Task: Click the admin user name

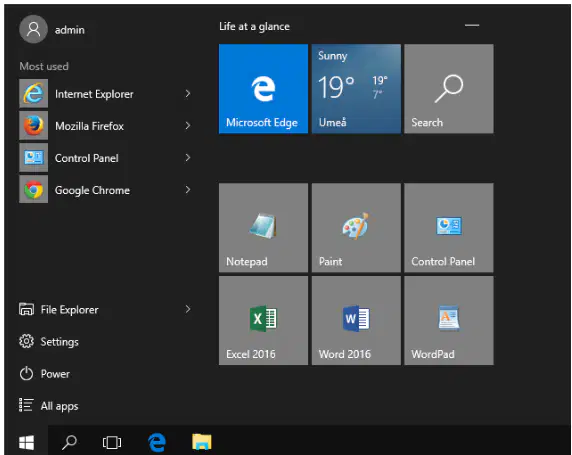Action: click(x=70, y=30)
